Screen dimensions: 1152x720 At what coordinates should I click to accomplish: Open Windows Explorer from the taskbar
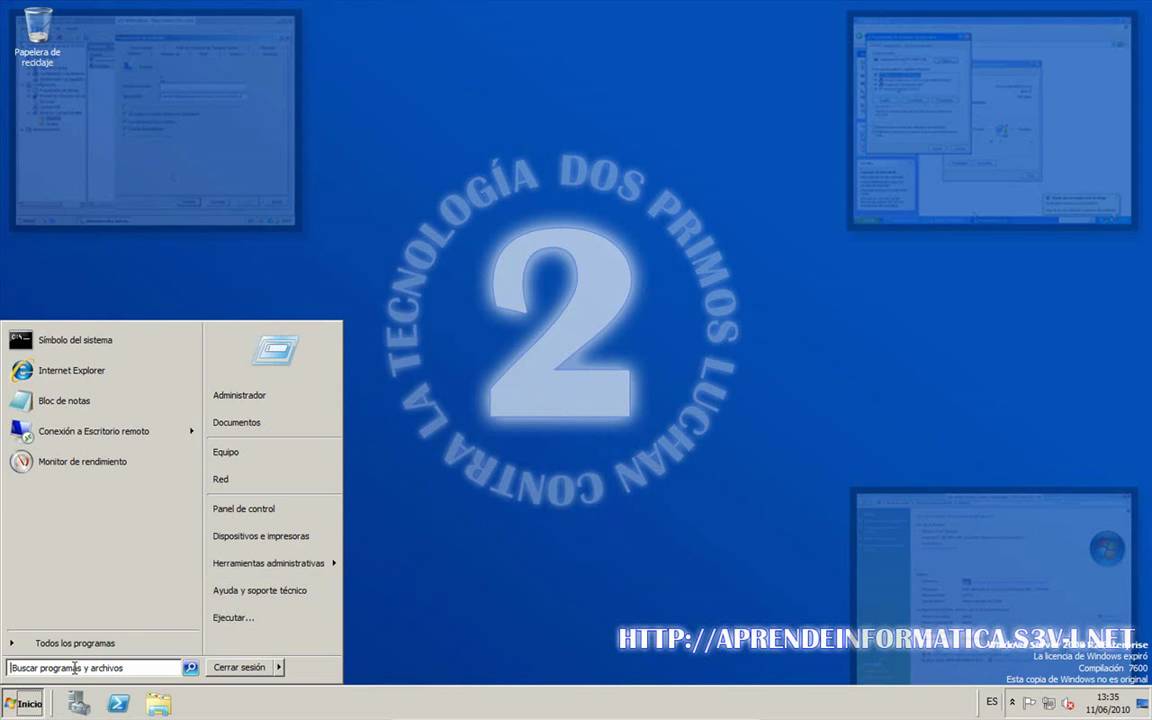(x=158, y=704)
